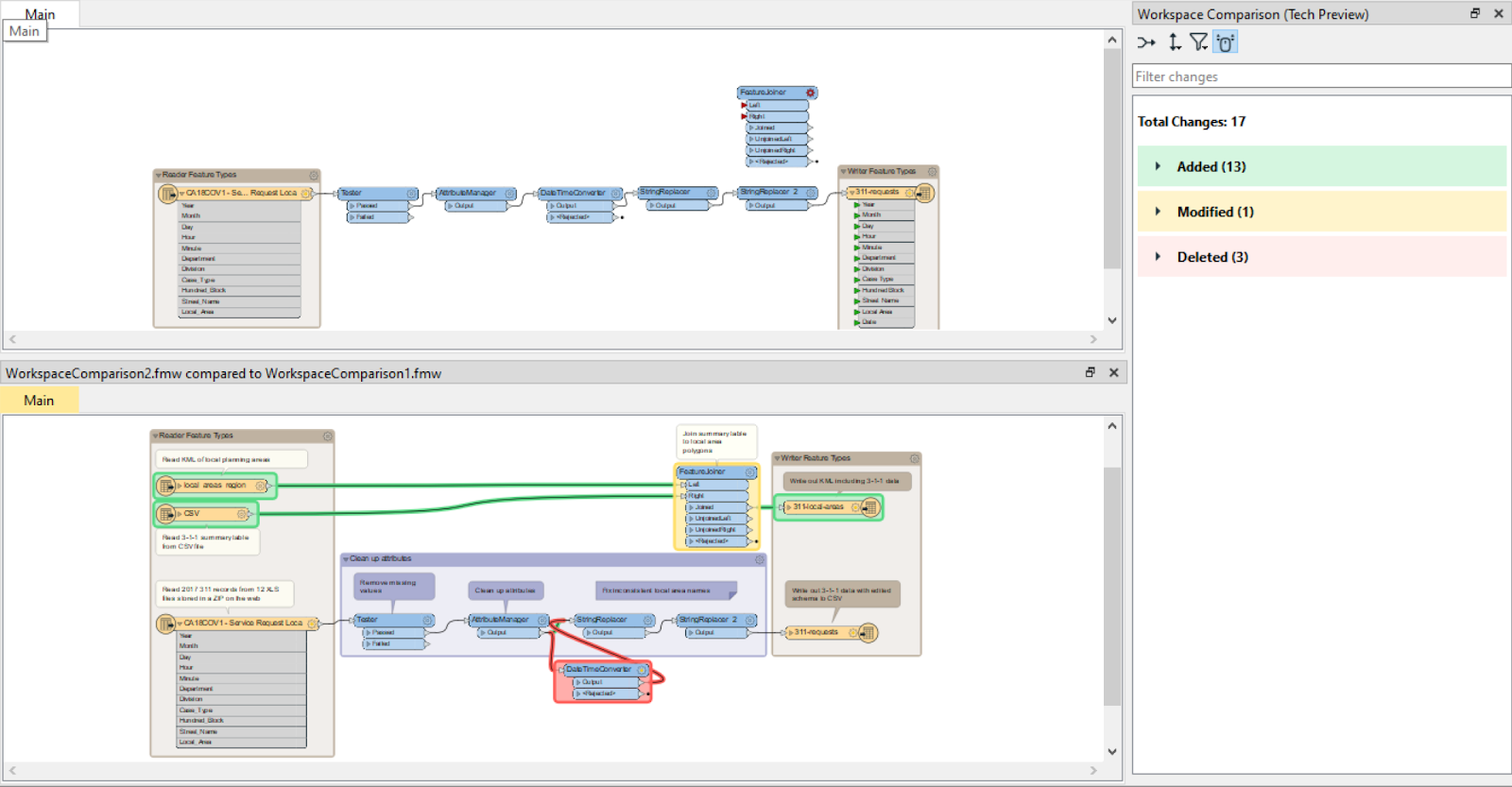
Task: Float the Workspace Comparison panel
Action: [x=1475, y=13]
